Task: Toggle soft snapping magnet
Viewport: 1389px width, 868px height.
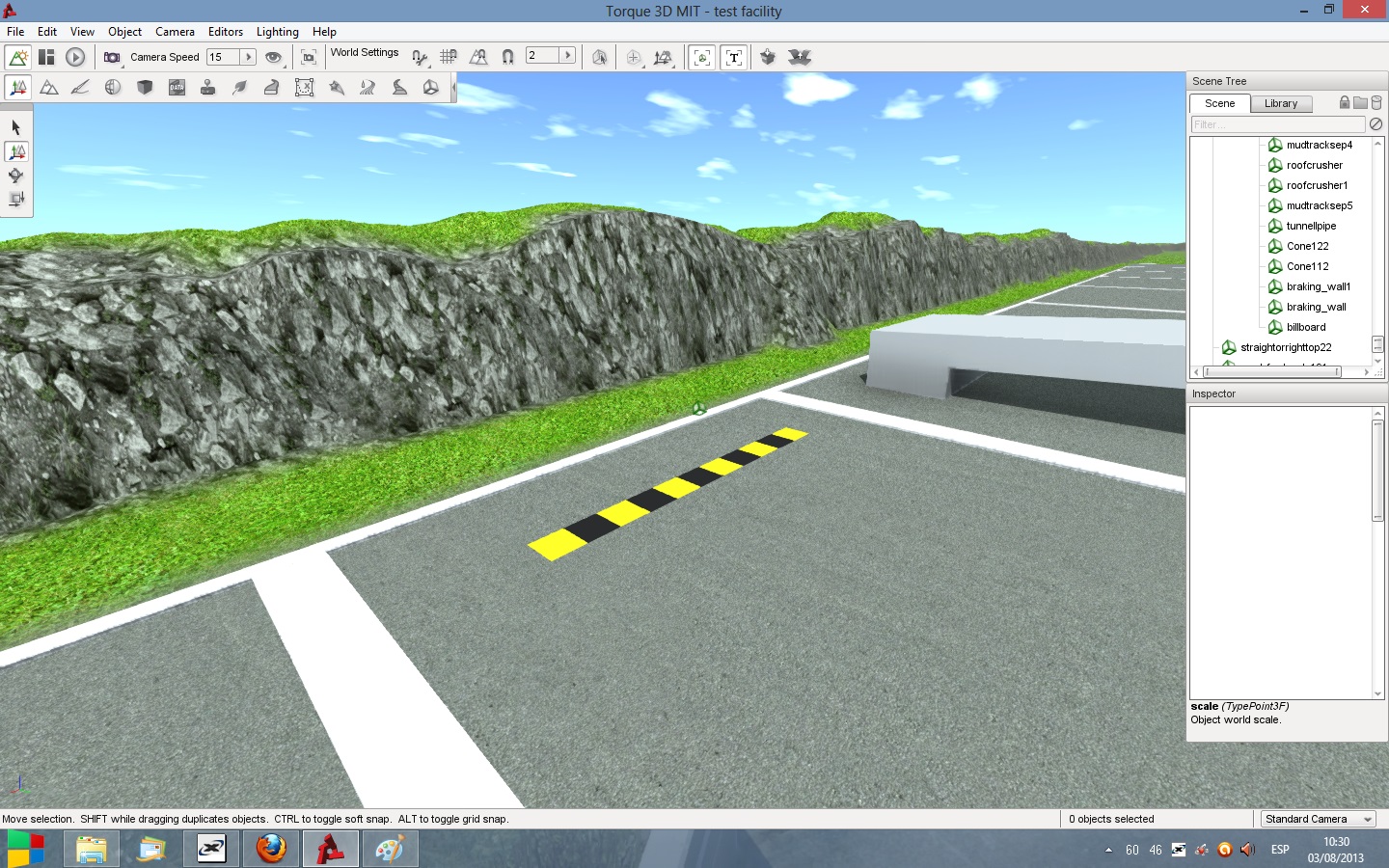Action: 507,57
